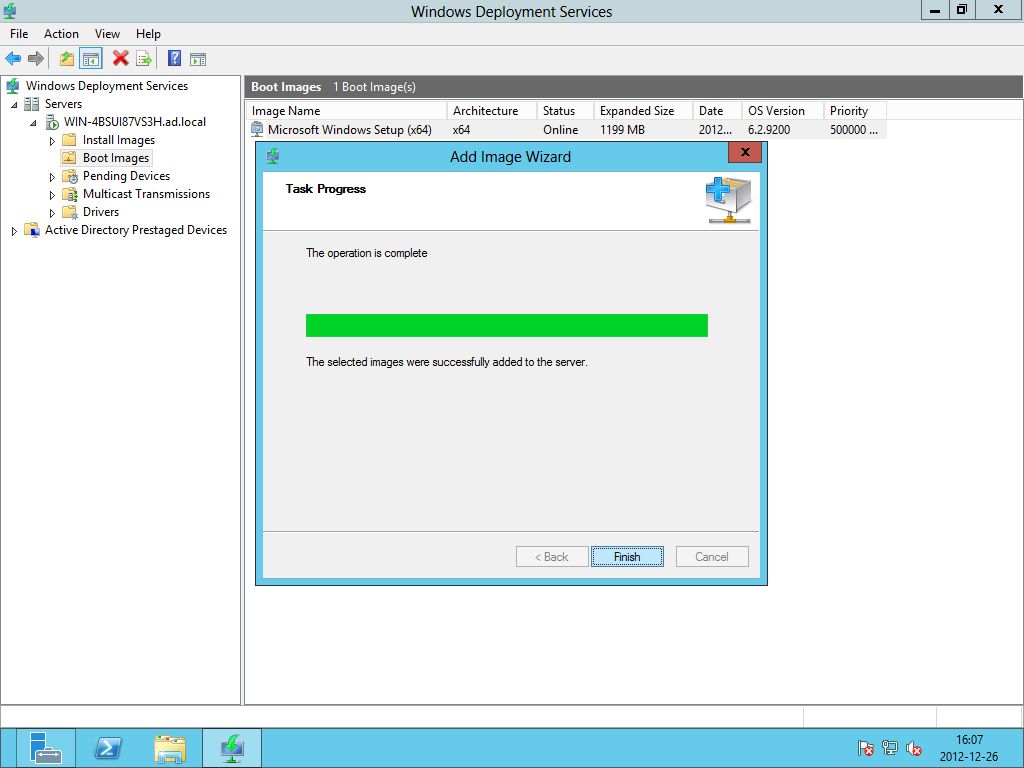1024x768 pixels.
Task: Expand Active Directory Prestaged Devices node
Action: 14,231
